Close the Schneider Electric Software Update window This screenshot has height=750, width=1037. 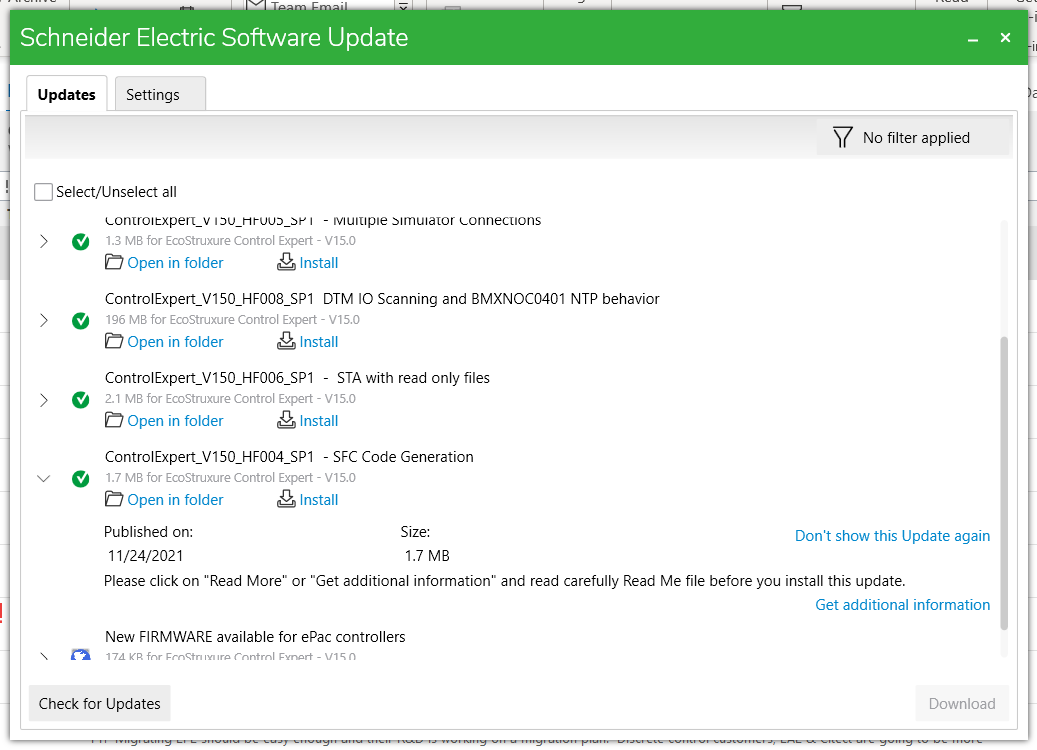point(1005,38)
